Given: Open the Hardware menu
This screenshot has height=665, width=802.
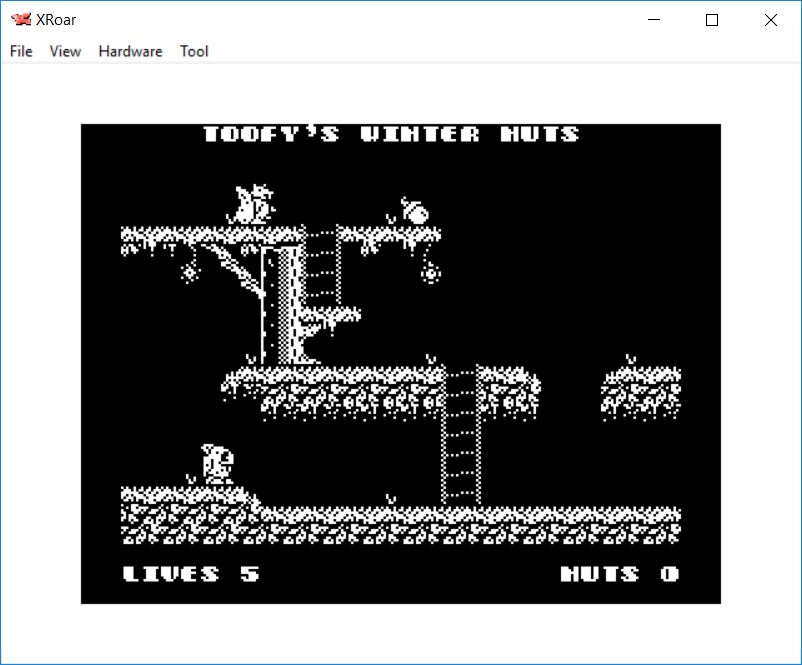Looking at the screenshot, I should click(x=130, y=51).
